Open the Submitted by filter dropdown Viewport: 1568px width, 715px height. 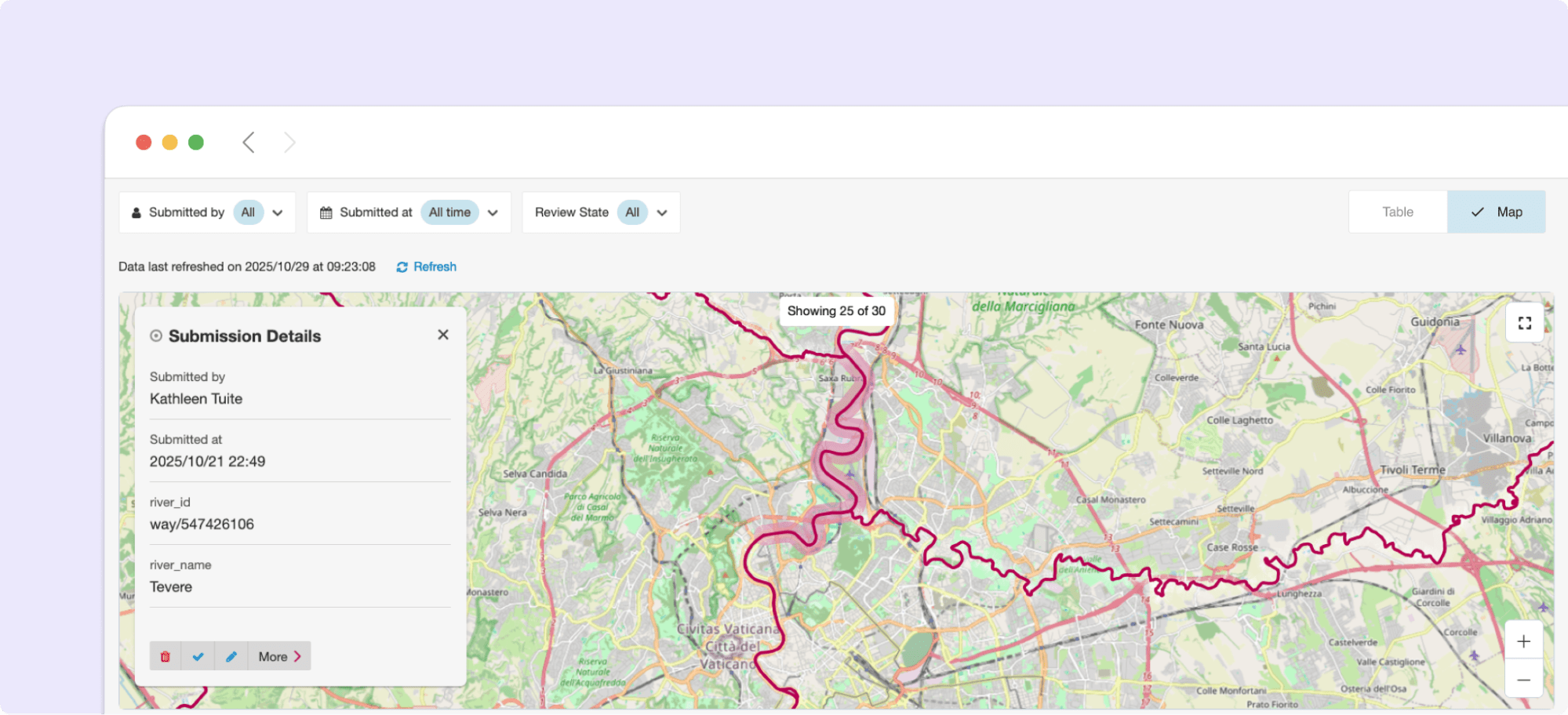[278, 212]
